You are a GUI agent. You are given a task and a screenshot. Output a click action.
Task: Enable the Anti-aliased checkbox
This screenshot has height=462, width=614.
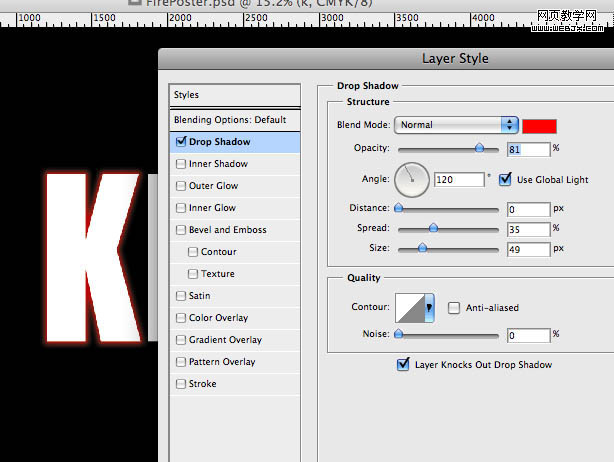pos(454,308)
